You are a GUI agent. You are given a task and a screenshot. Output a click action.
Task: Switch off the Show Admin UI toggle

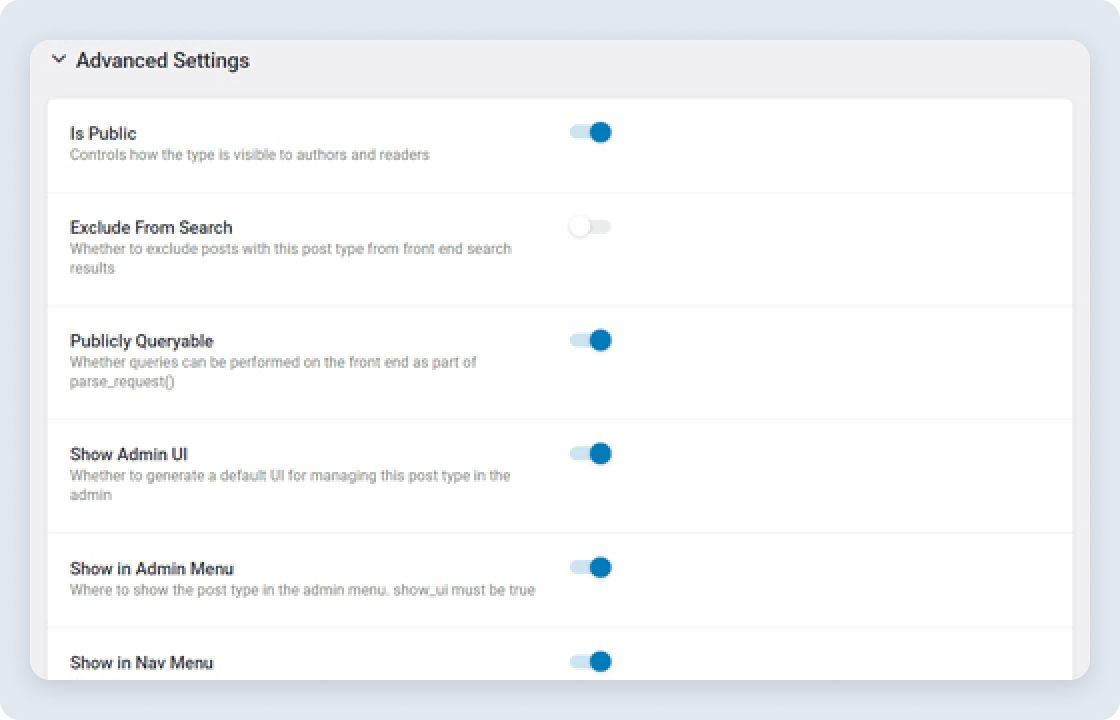(591, 454)
